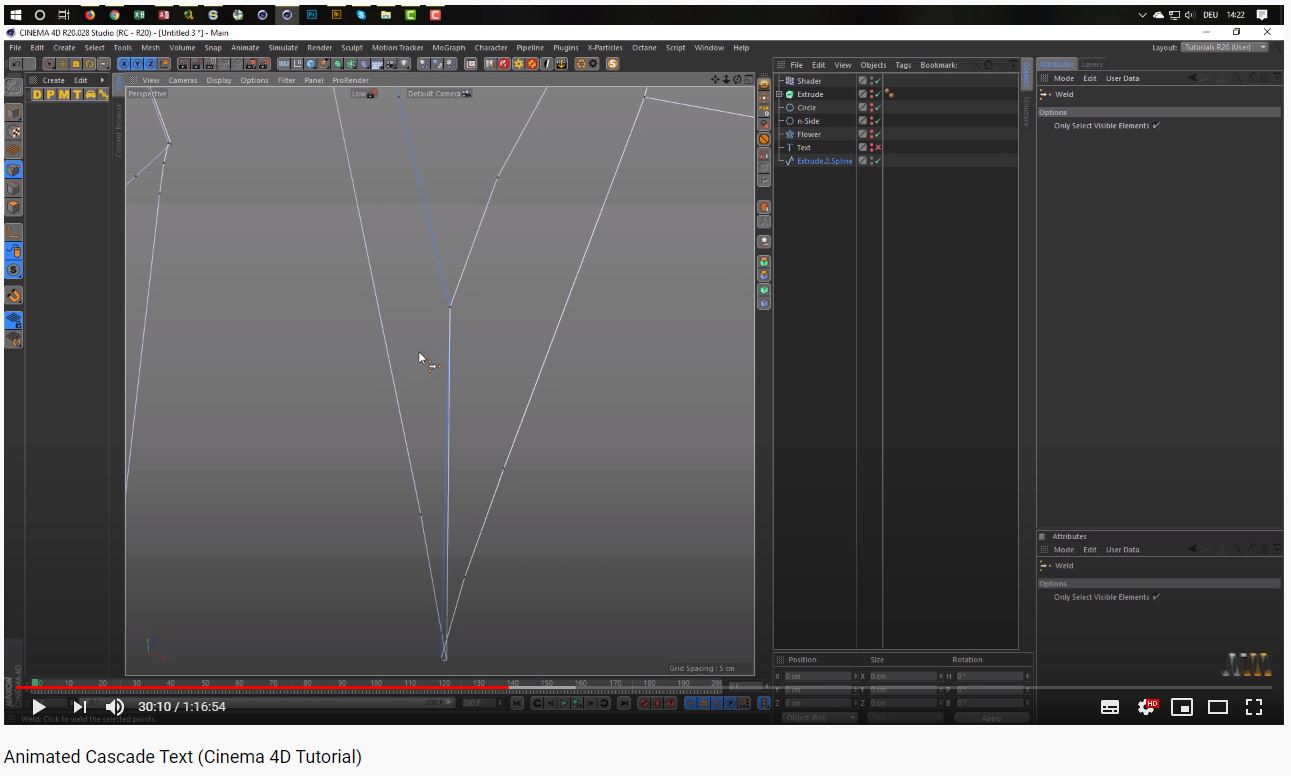Toggle visibility dots of Extrude object
The image size is (1291, 776).
click(871, 94)
